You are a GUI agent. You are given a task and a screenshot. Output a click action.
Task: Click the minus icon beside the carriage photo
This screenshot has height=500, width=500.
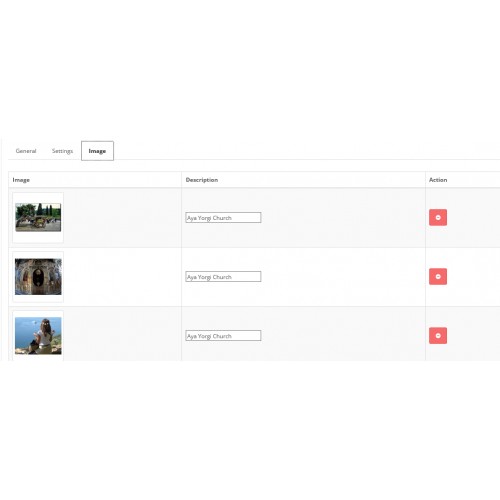(438, 217)
